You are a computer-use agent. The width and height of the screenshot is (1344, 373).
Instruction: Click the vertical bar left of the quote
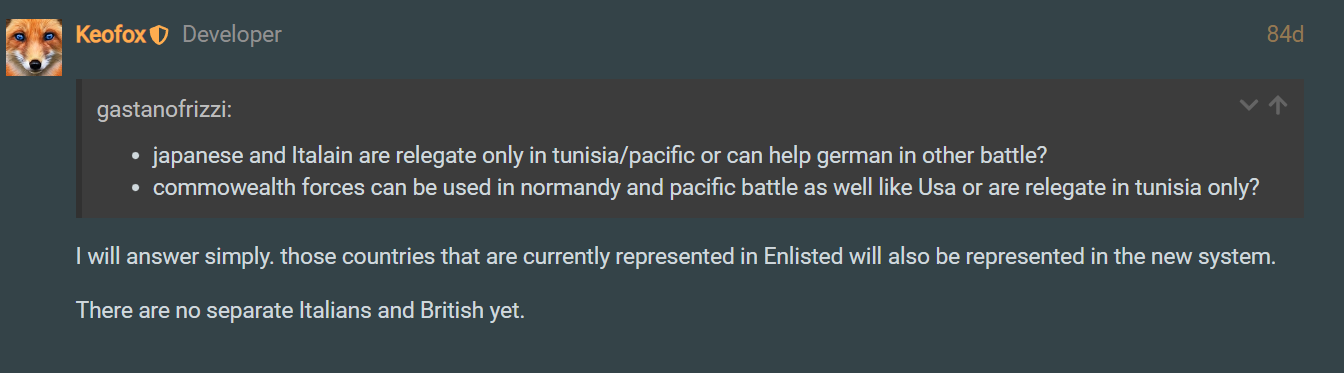pyautogui.click(x=79, y=149)
